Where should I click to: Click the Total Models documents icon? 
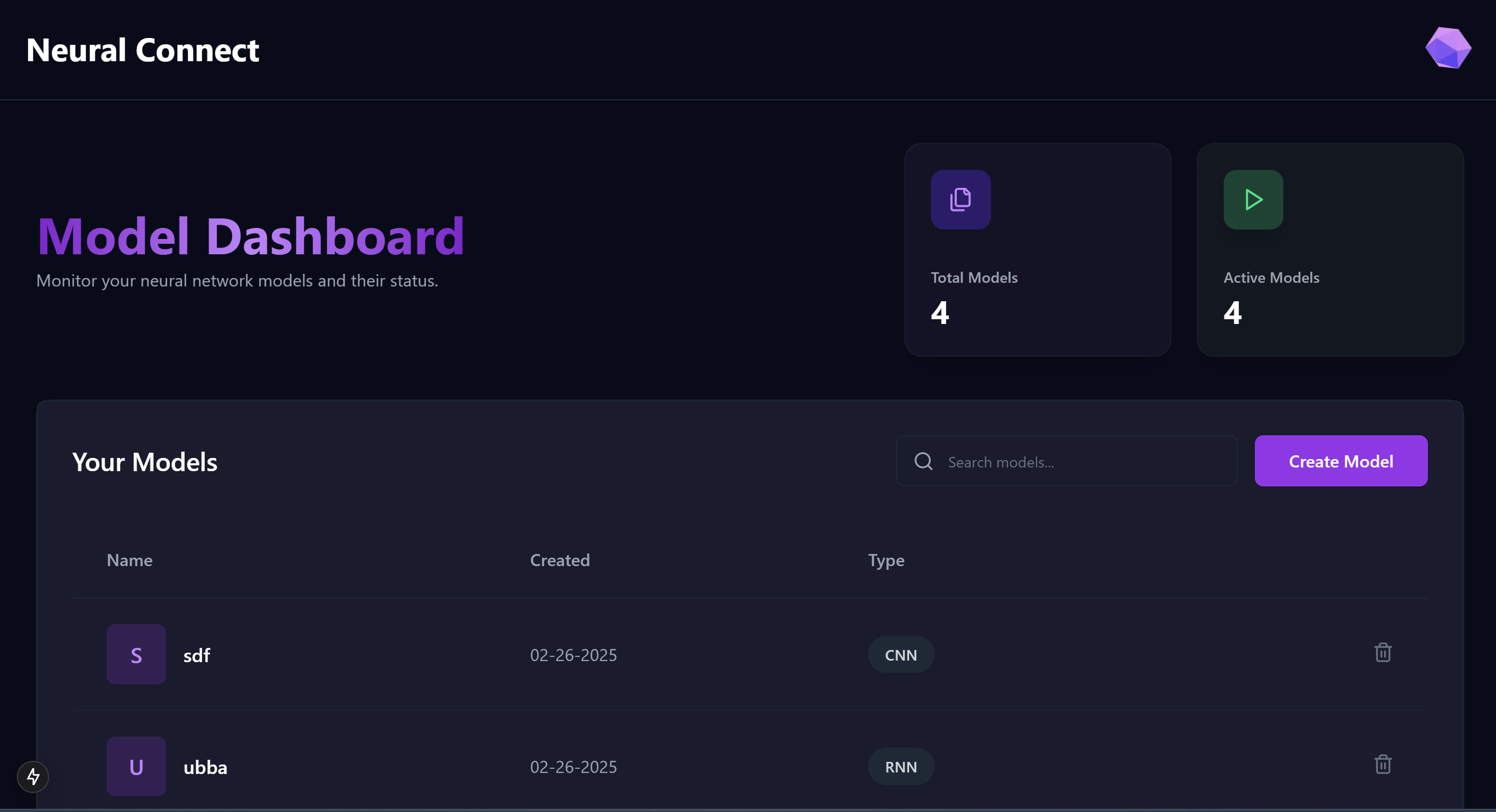[x=960, y=199]
